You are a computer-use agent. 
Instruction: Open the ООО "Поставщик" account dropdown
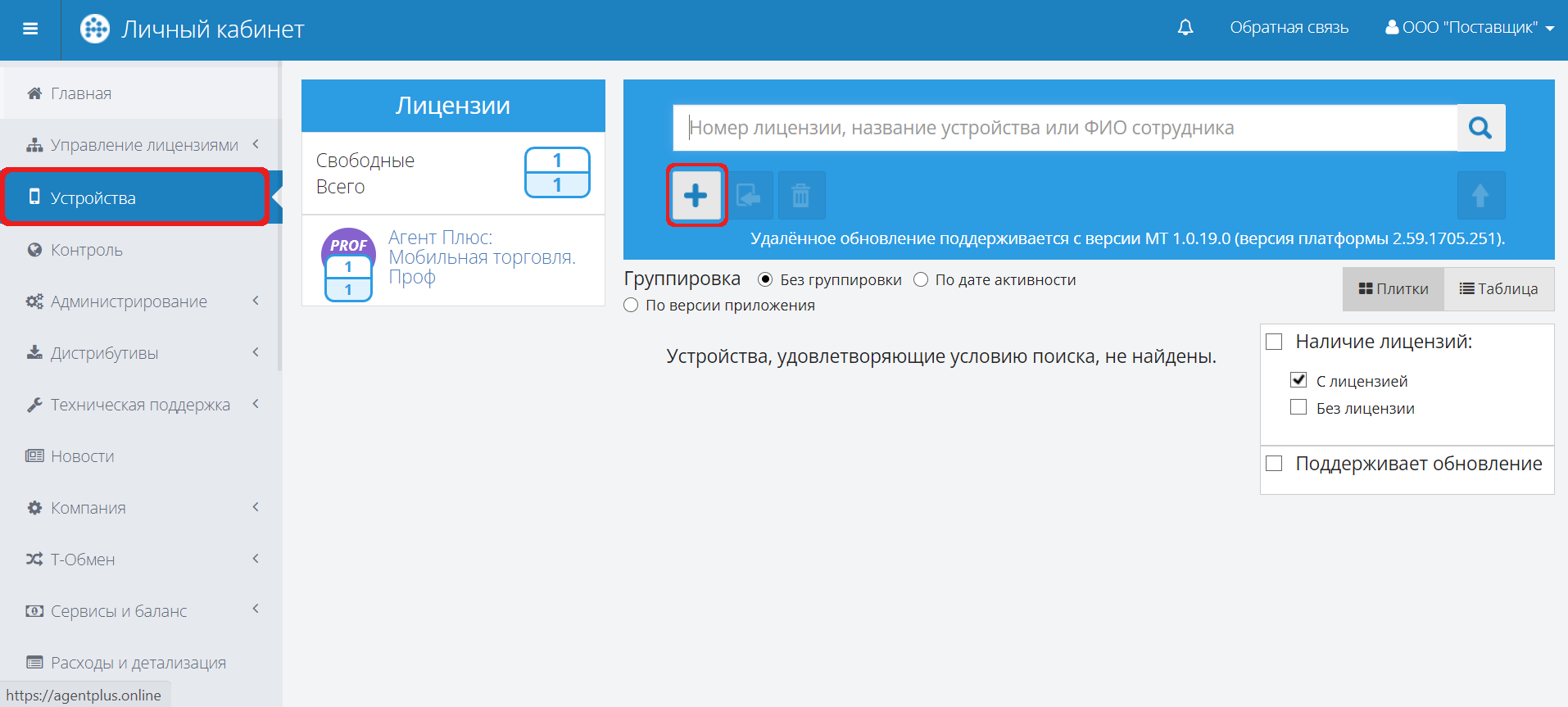click(1470, 28)
